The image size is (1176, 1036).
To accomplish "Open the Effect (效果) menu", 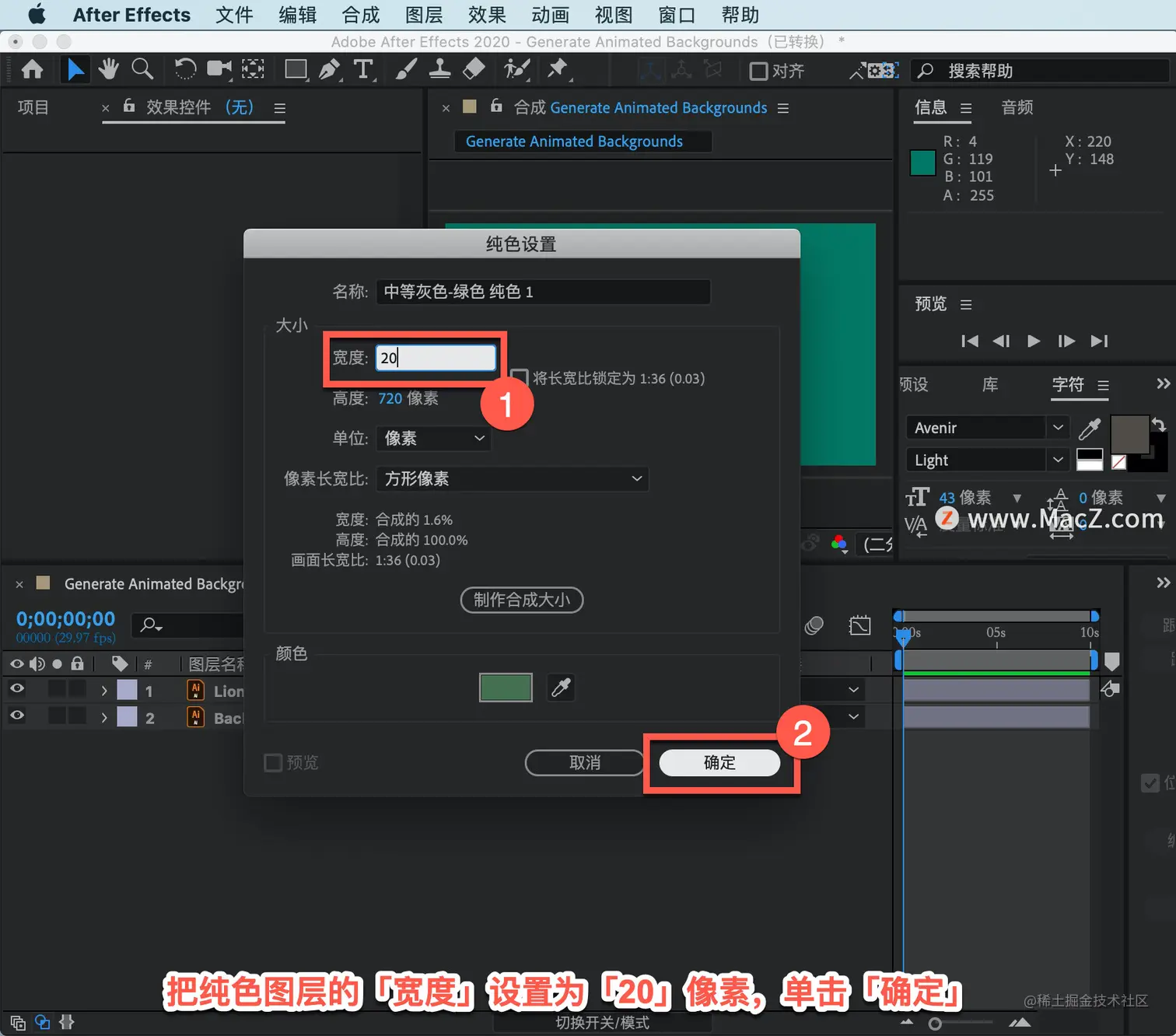I will 487,15.
